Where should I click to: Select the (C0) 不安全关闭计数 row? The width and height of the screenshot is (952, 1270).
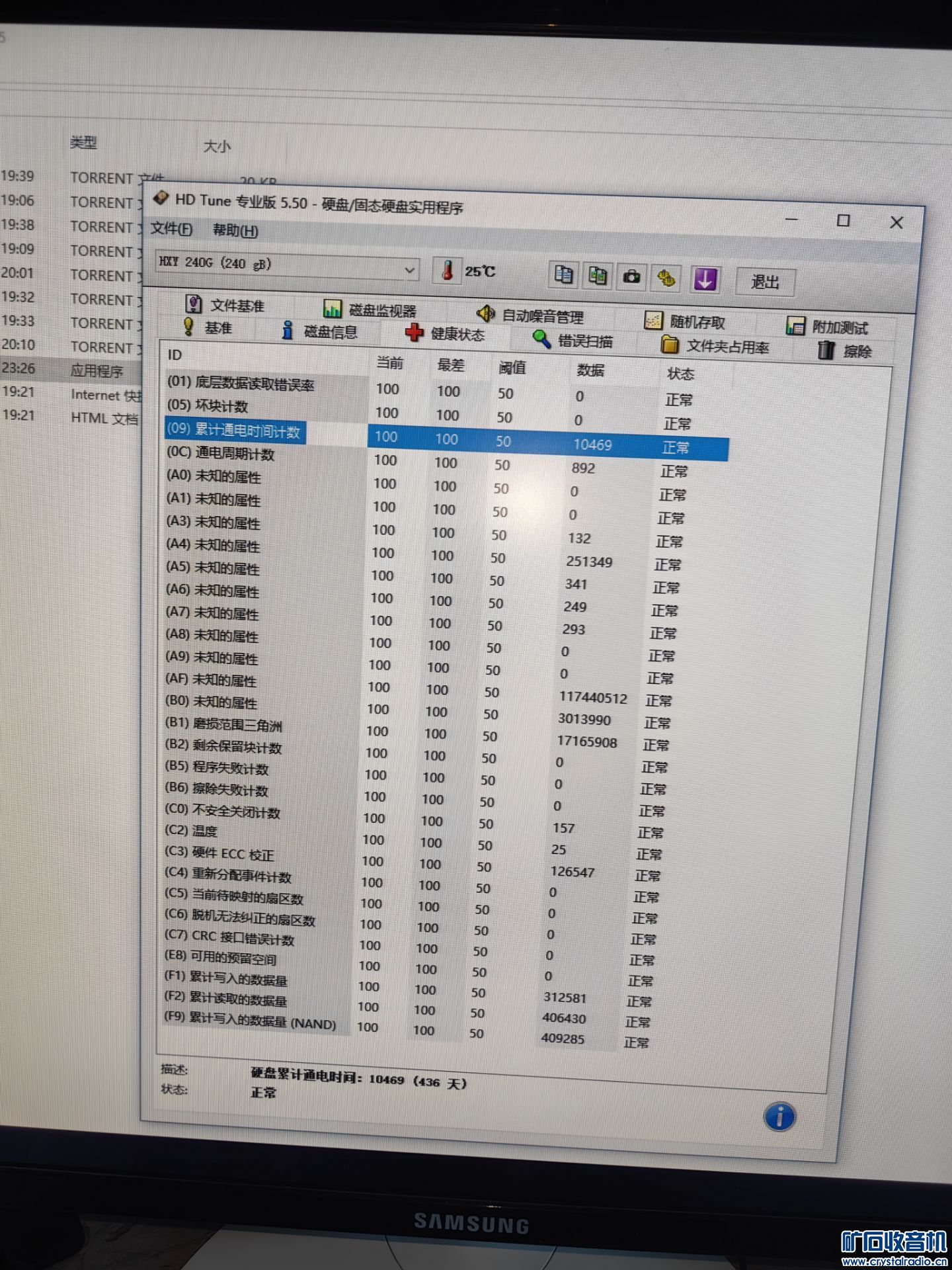415,820
